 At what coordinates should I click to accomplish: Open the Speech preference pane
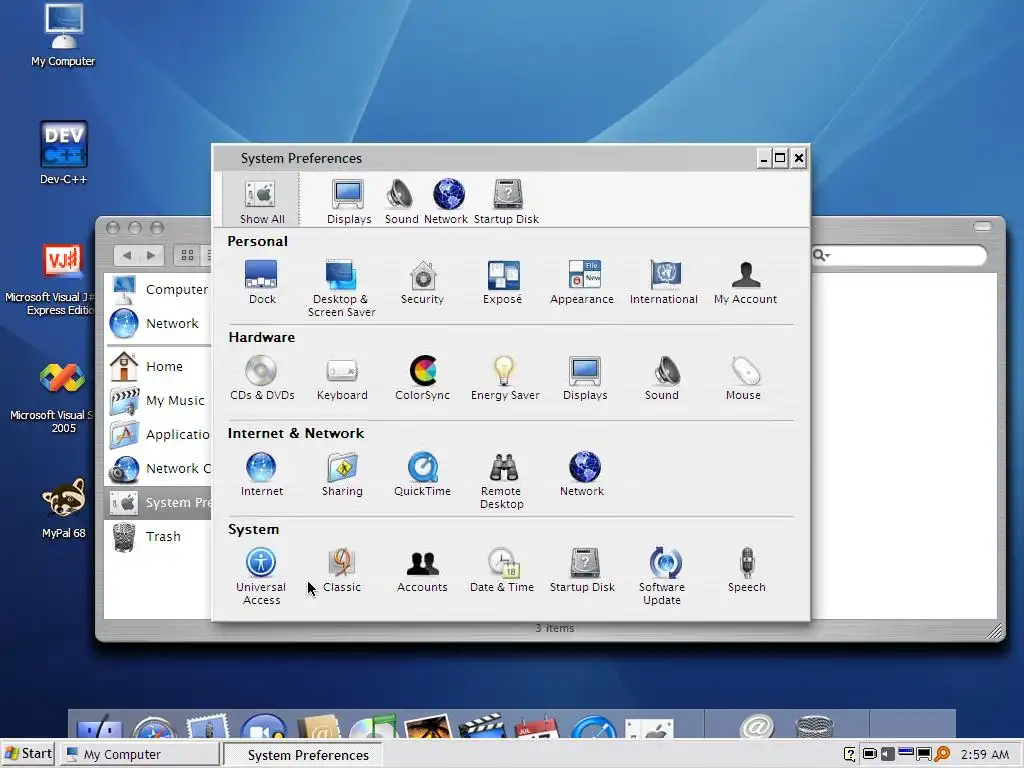[746, 570]
